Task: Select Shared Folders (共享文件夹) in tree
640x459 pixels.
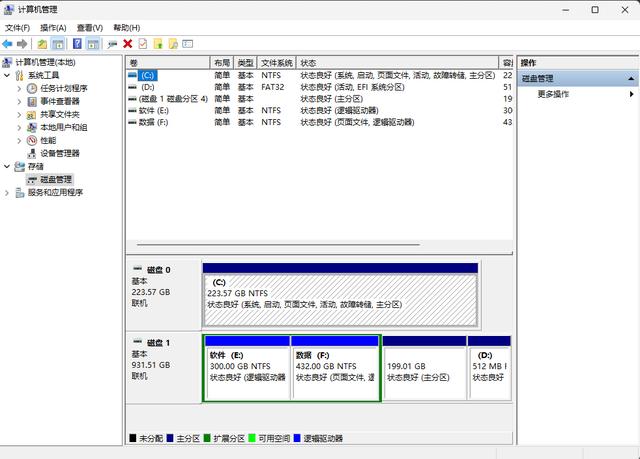Action: tap(60, 114)
